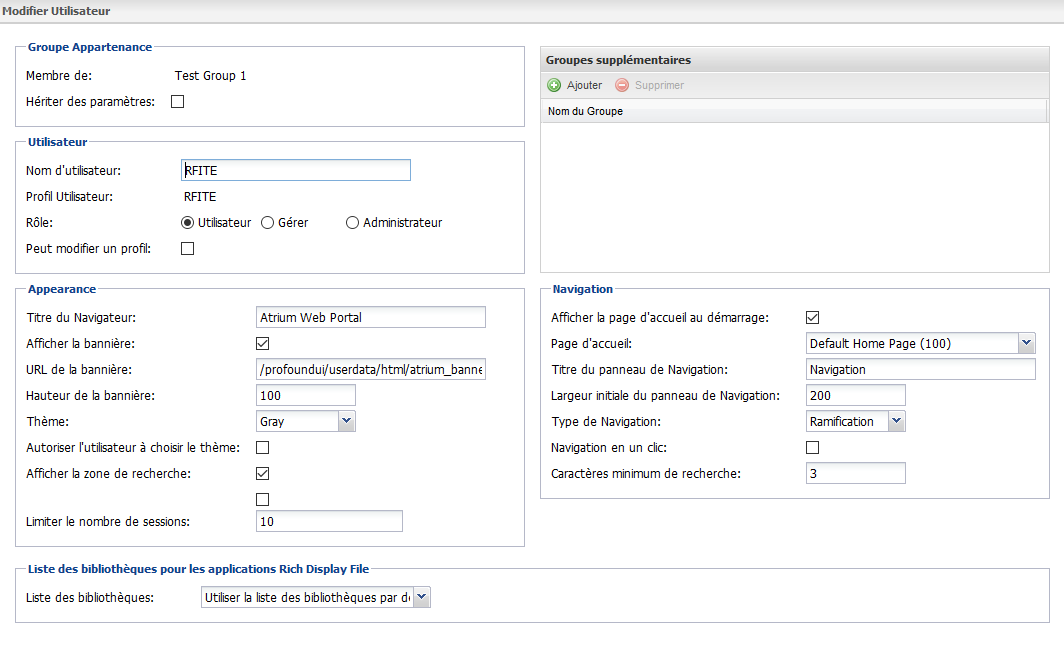1064x648 pixels.
Task: Open the Type de Navigation dropdown
Action: [x=896, y=421]
